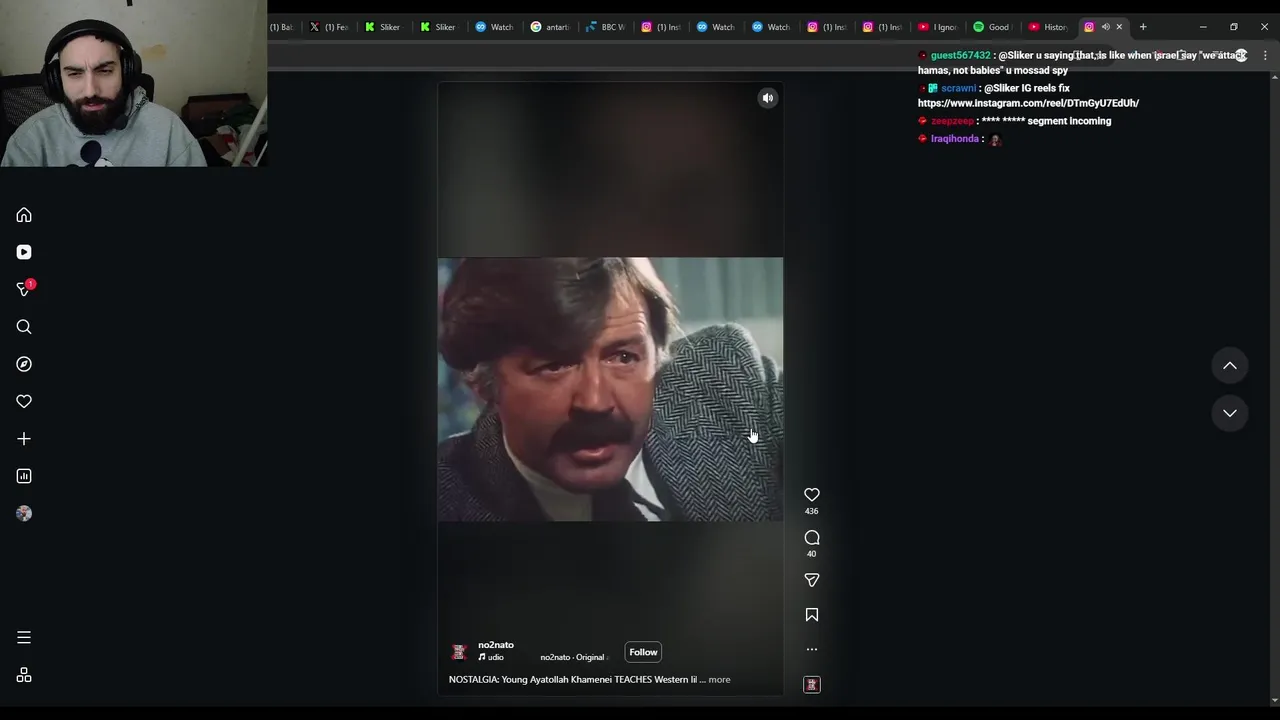This screenshot has height=720, width=1280.
Task: Click chat username scrawni
Action: click(958, 88)
